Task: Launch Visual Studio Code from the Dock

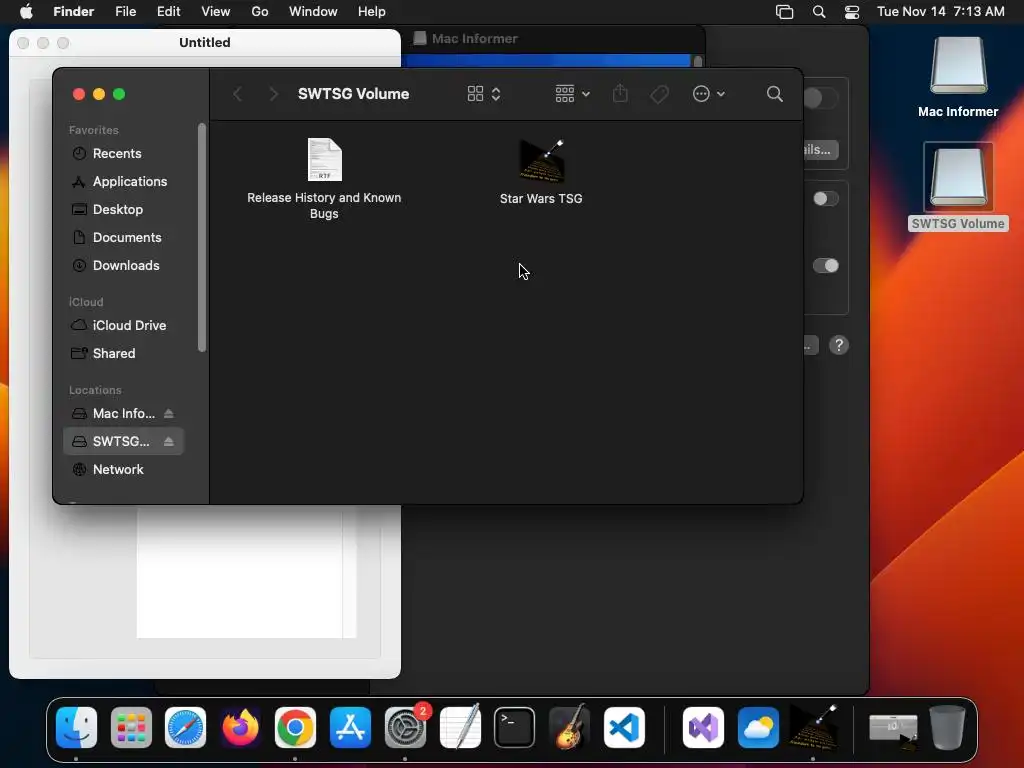Action: pyautogui.click(x=624, y=728)
